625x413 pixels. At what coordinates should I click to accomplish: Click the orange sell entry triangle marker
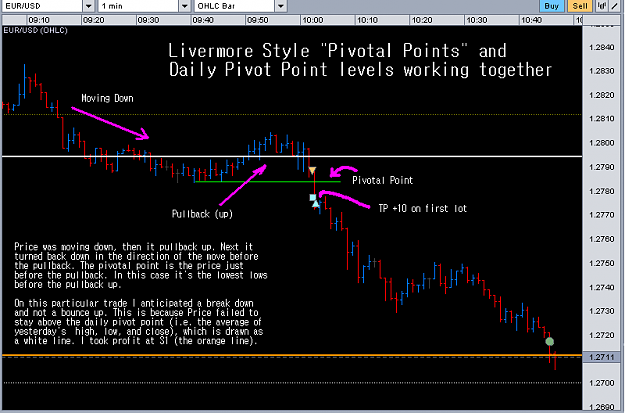312,171
